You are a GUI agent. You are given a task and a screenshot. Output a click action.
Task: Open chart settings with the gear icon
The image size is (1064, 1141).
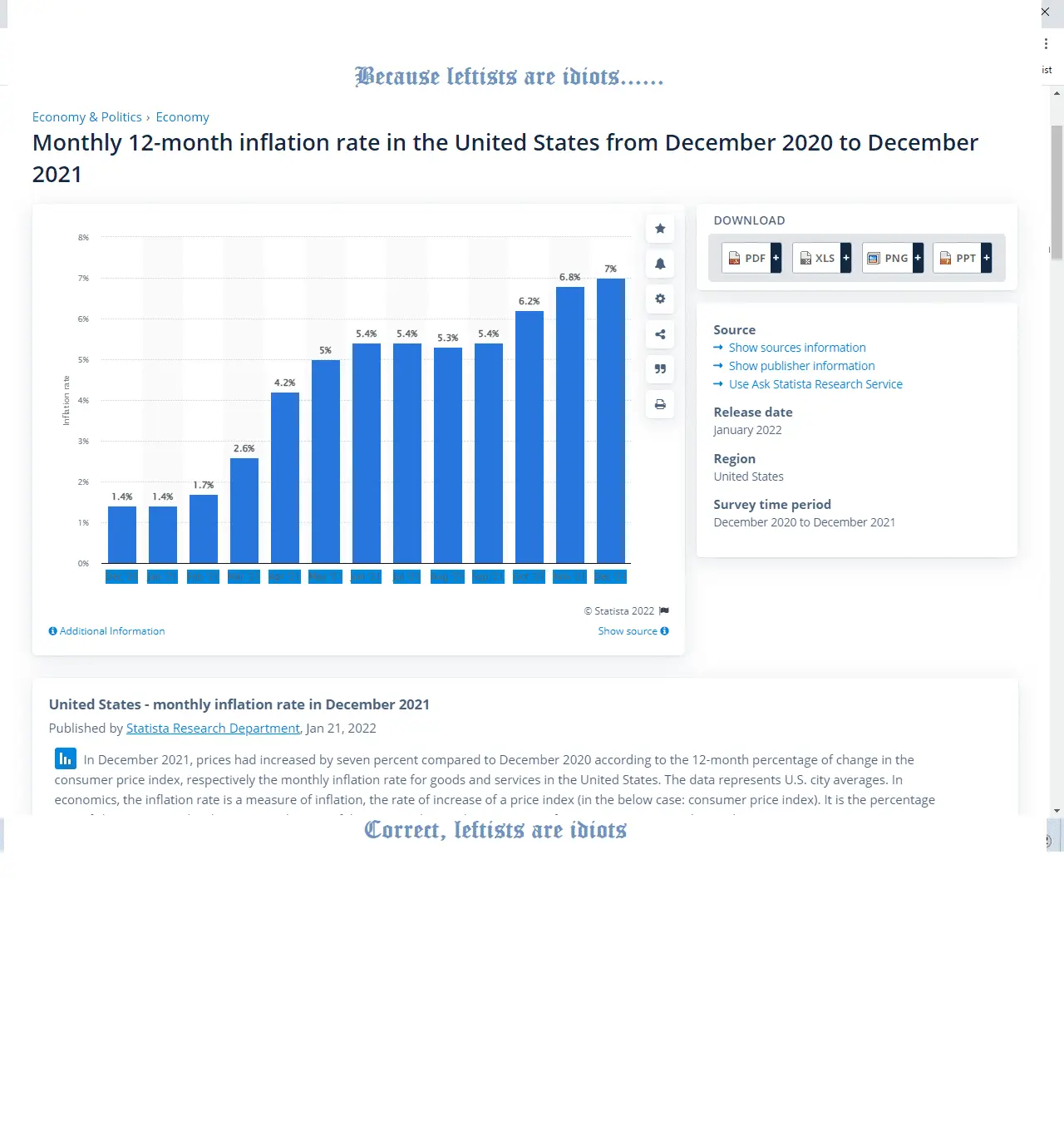point(660,299)
